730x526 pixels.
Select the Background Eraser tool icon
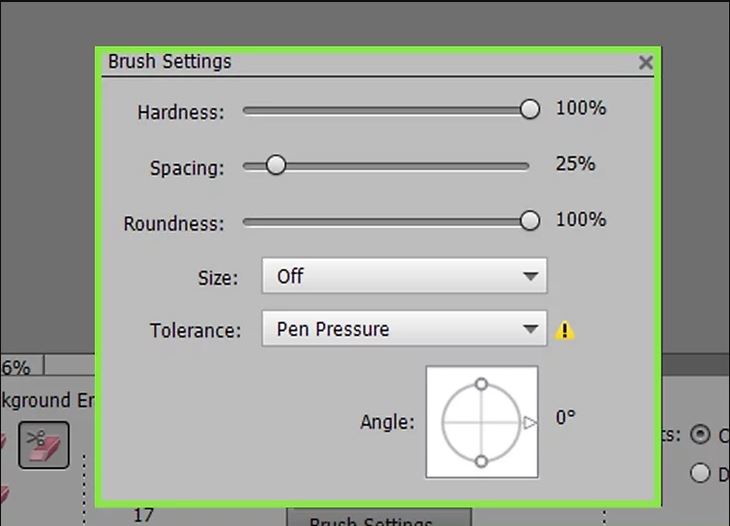click(44, 445)
